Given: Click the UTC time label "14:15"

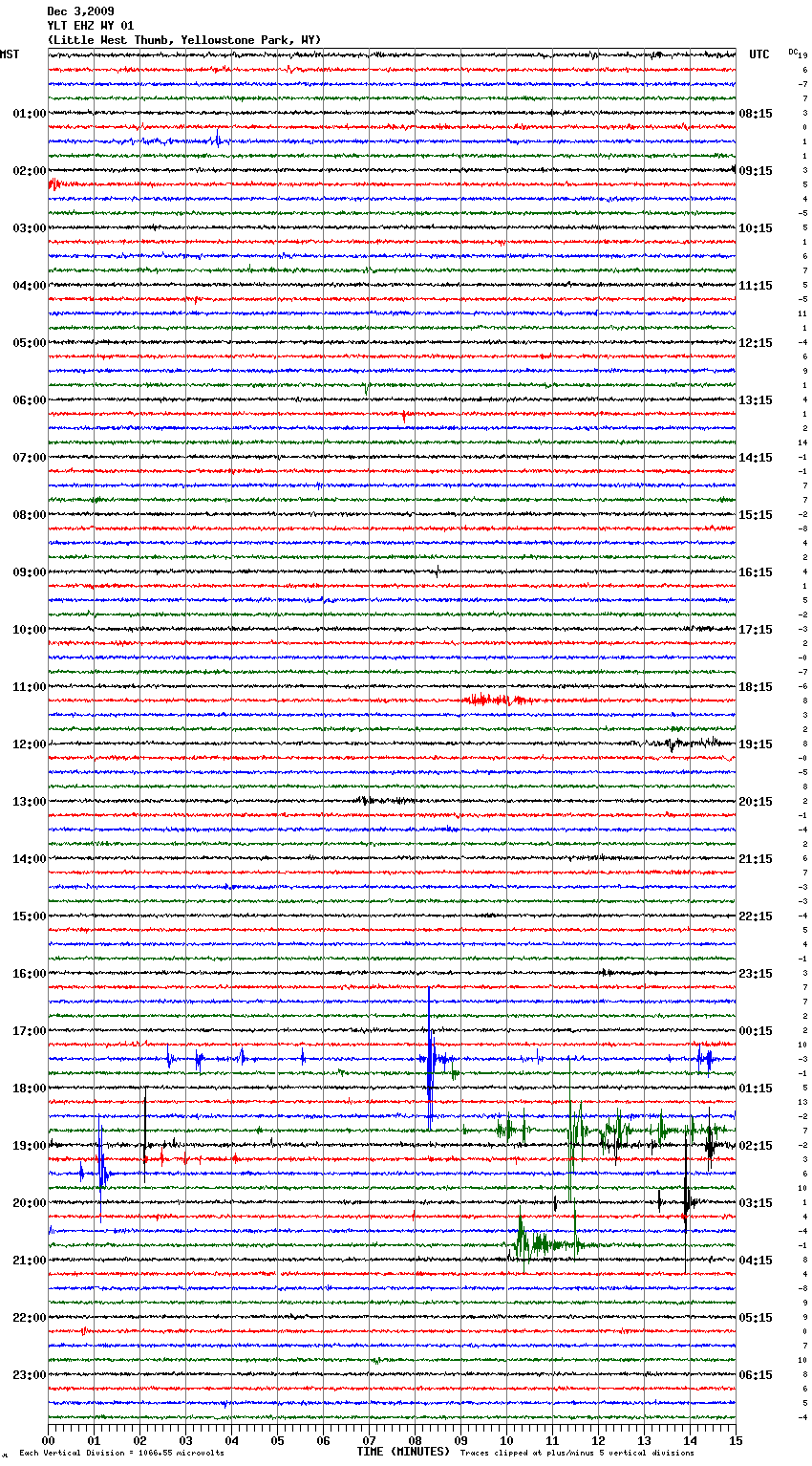Looking at the screenshot, I should [x=756, y=458].
